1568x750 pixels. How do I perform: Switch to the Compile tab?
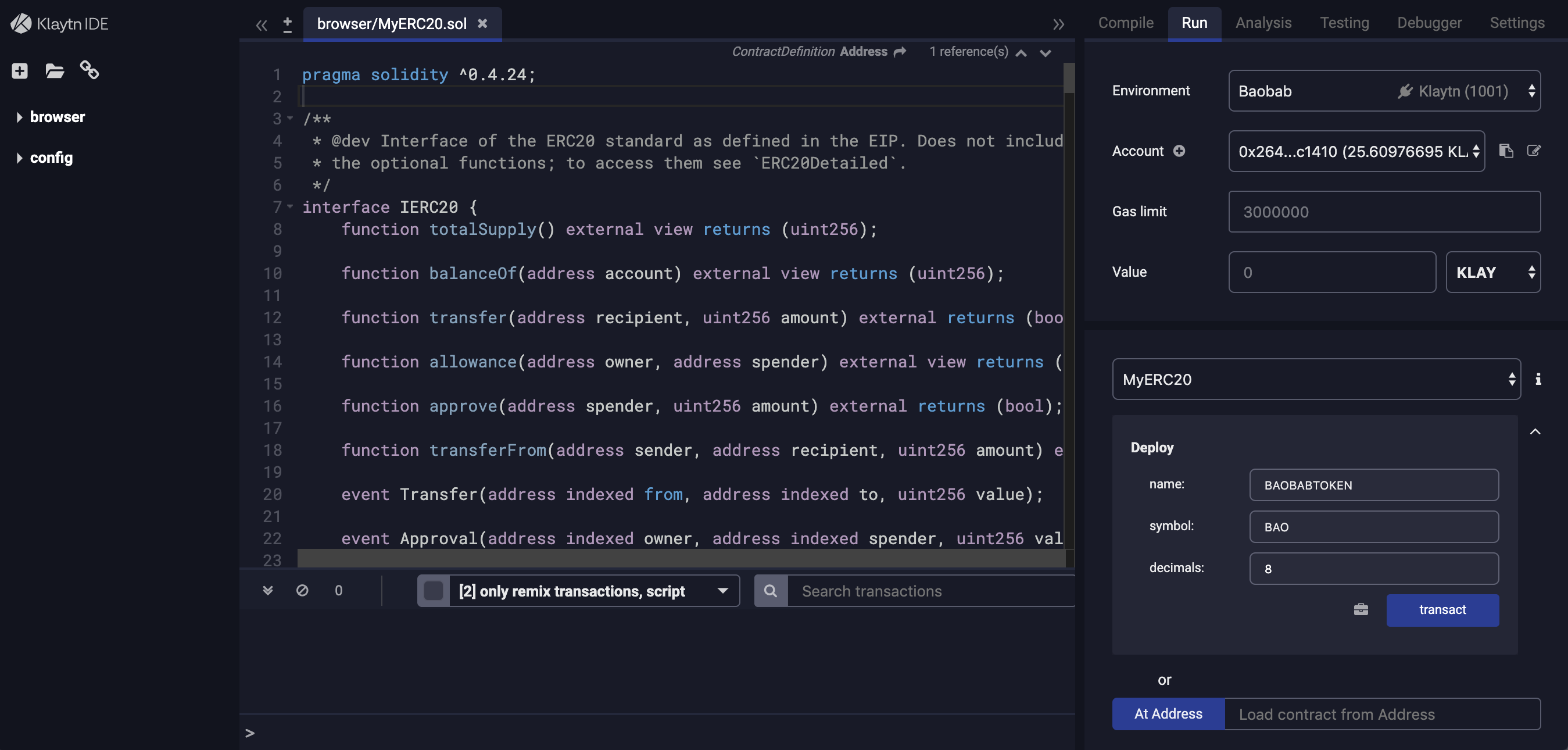pyautogui.click(x=1126, y=23)
